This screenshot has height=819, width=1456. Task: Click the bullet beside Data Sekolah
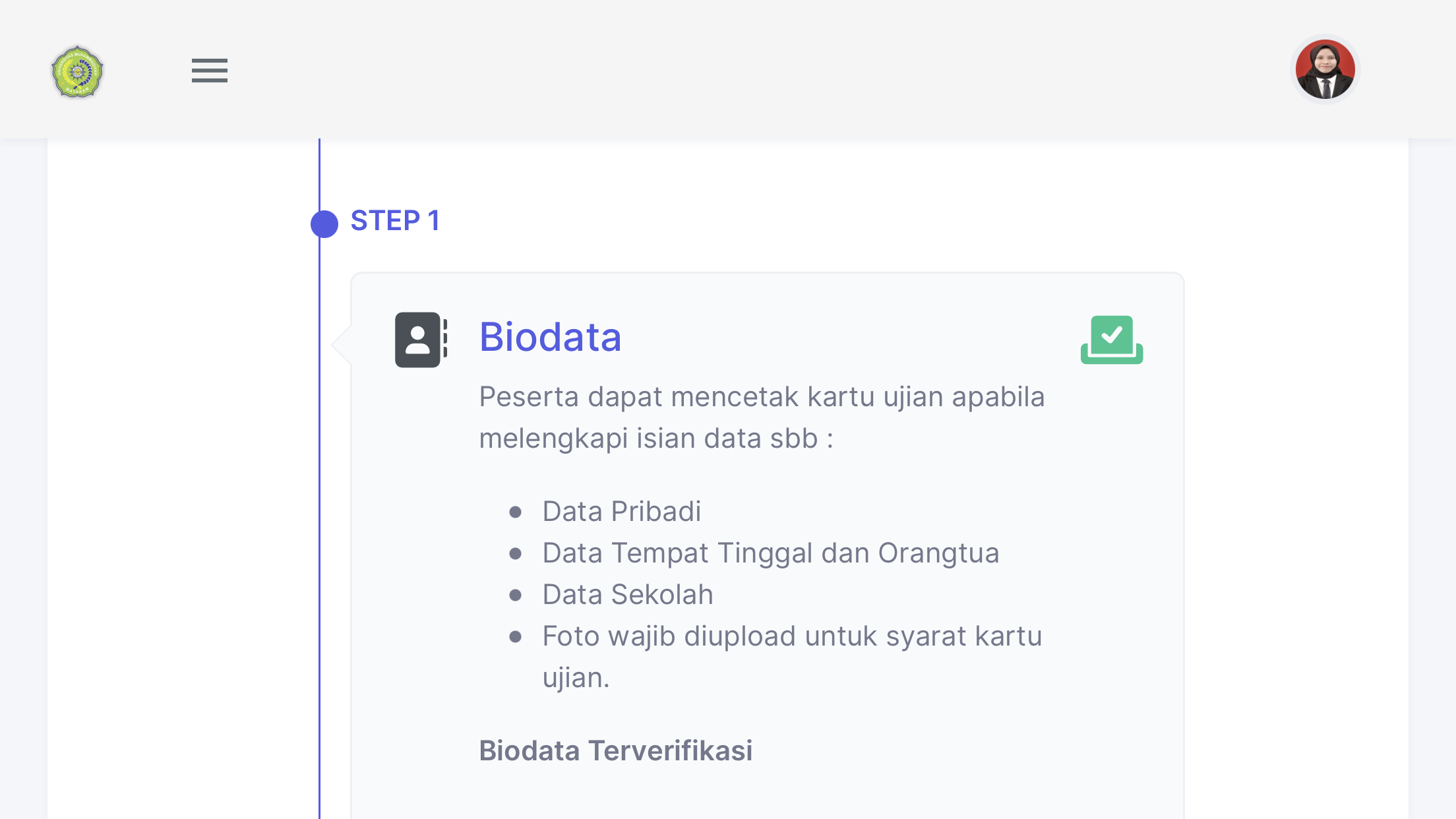[516, 595]
